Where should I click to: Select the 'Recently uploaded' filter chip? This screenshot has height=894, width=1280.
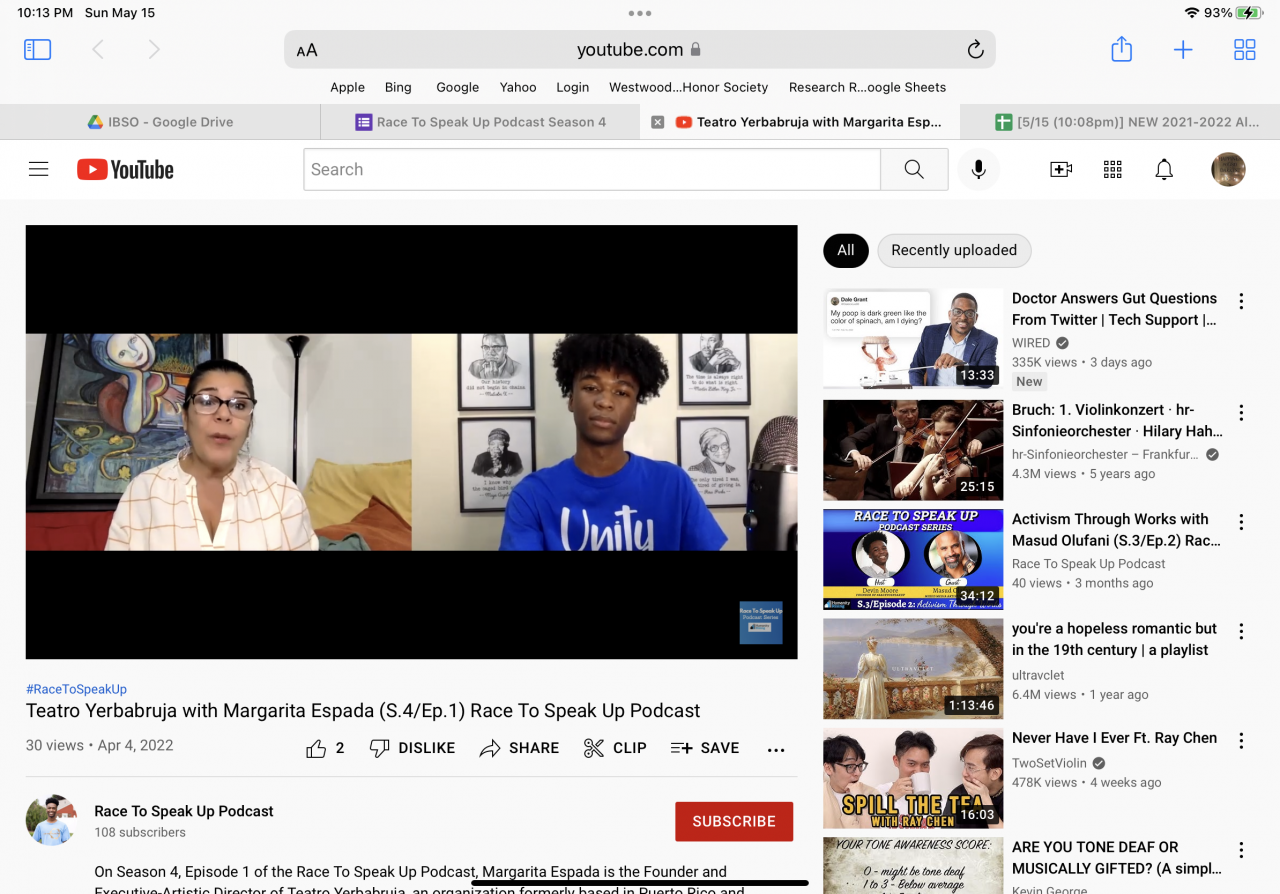(953, 250)
